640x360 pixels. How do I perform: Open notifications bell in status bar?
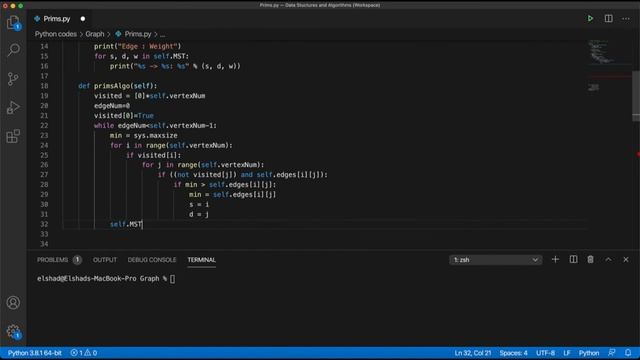tap(628, 353)
